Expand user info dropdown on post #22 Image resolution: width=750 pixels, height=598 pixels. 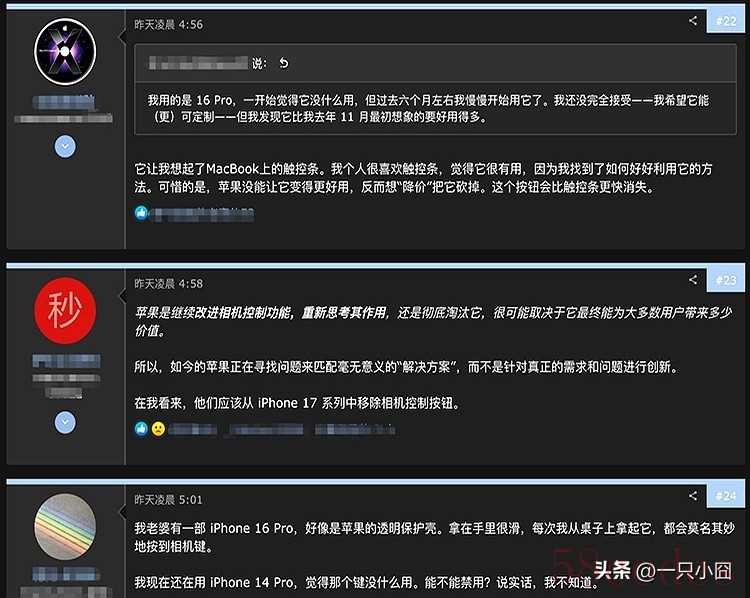pos(65,146)
